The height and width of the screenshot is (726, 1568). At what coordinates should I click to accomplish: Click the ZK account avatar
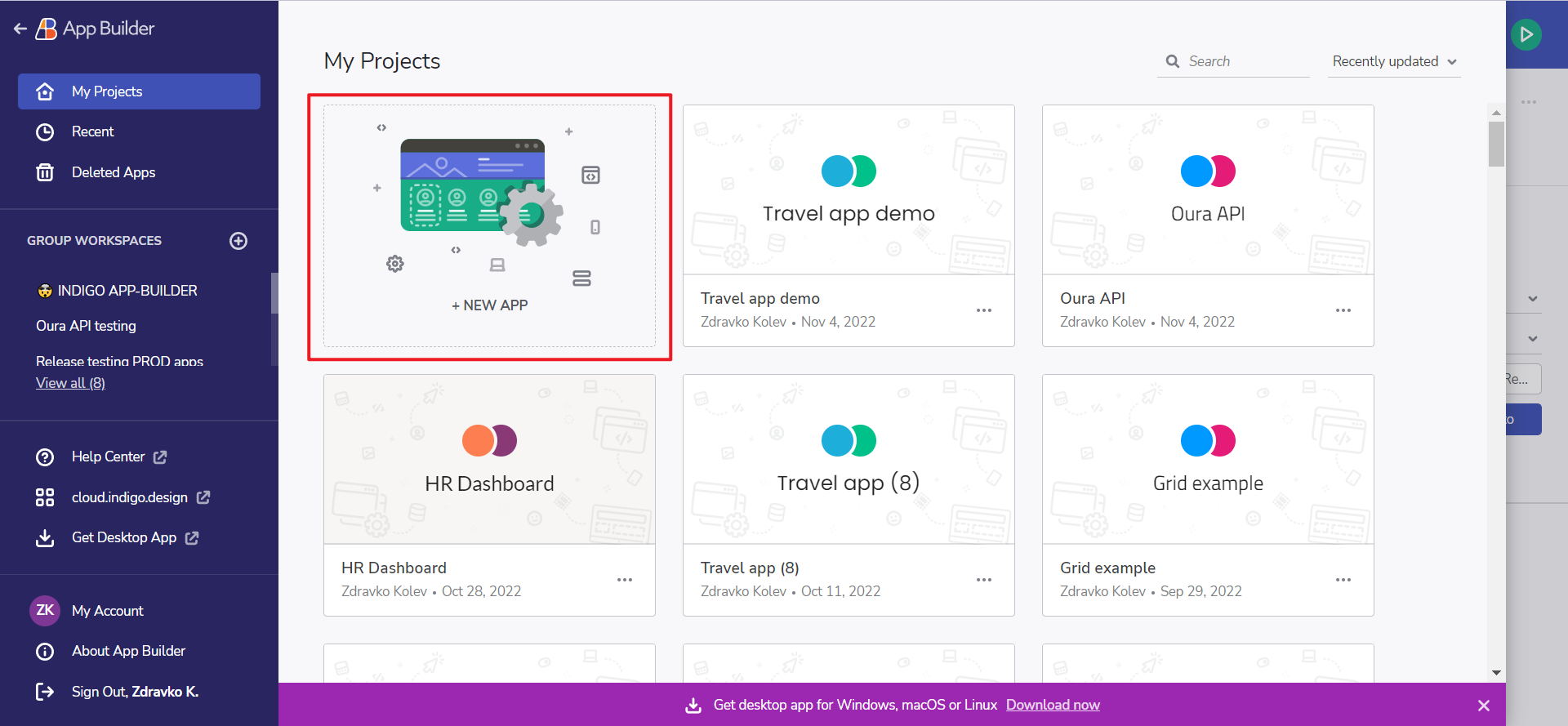tap(45, 611)
